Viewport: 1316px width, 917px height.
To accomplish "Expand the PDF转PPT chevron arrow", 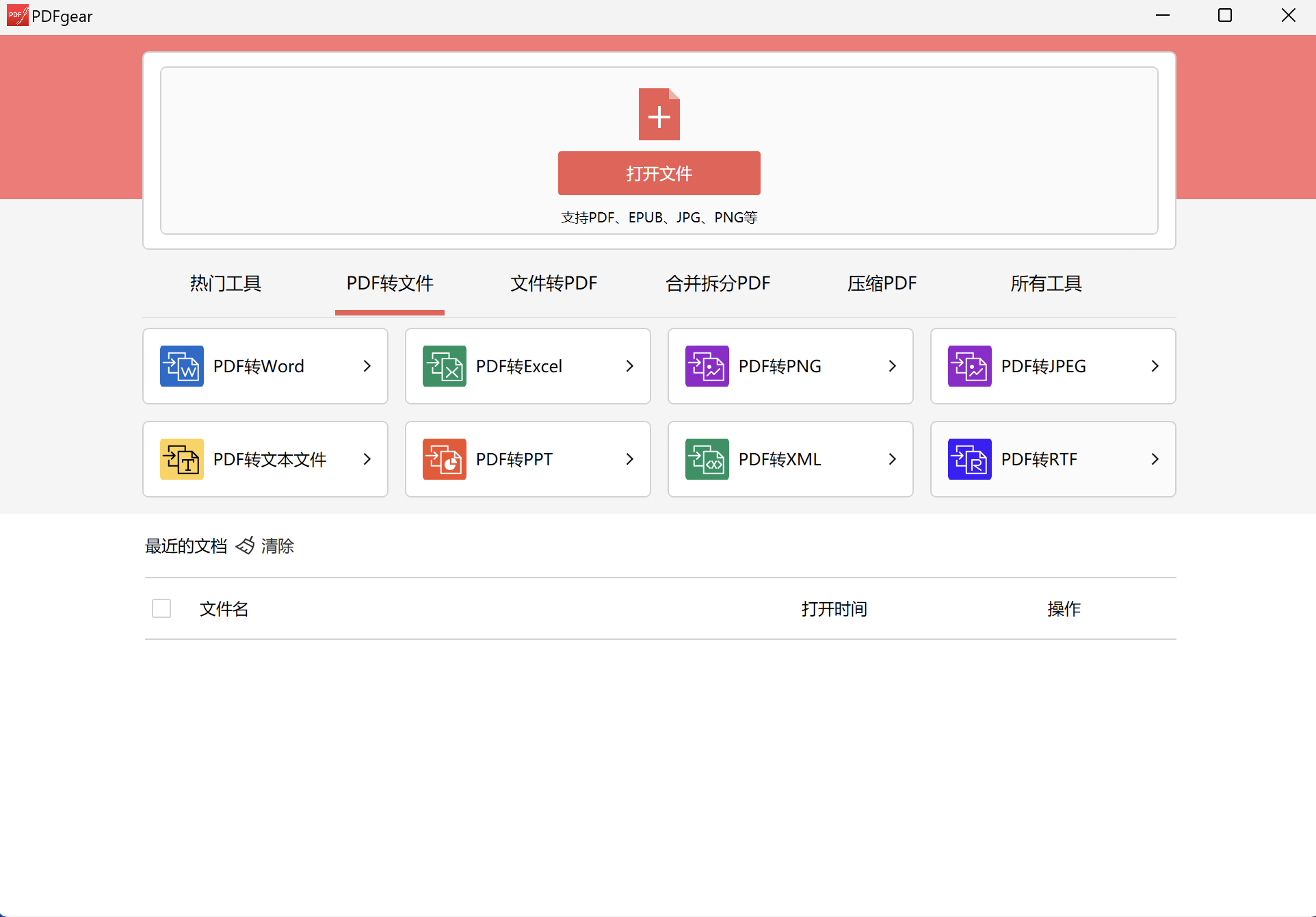I will click(630, 459).
